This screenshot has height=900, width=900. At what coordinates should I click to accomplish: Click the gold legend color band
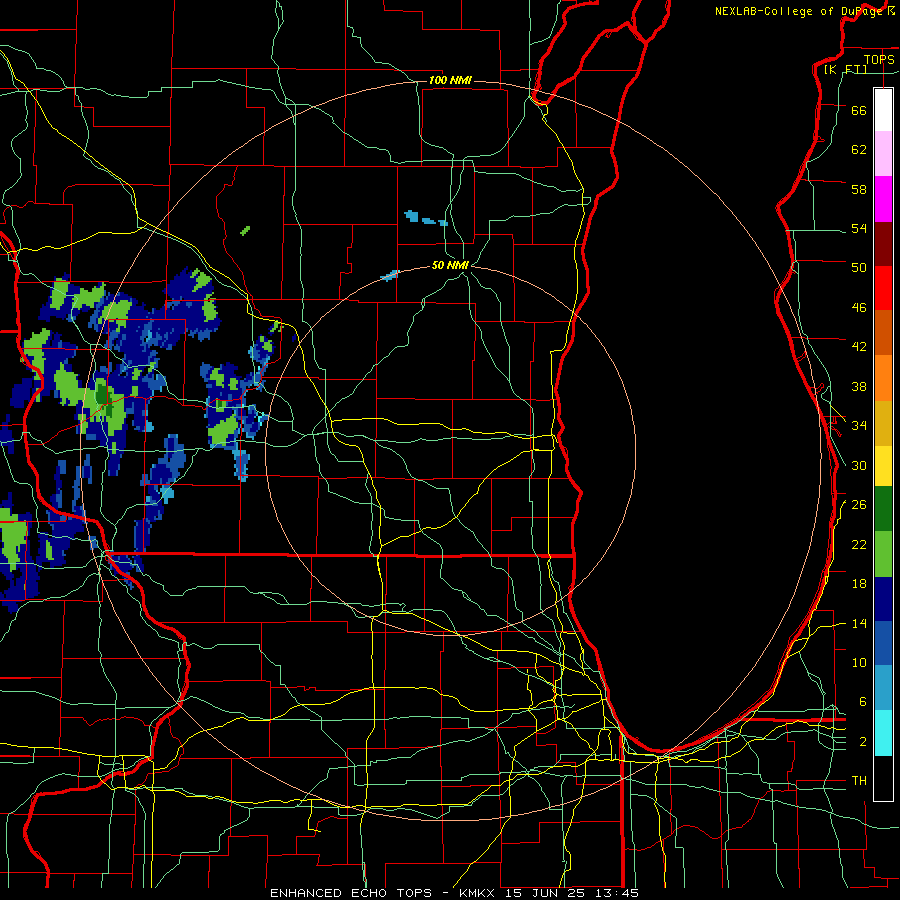point(883,423)
